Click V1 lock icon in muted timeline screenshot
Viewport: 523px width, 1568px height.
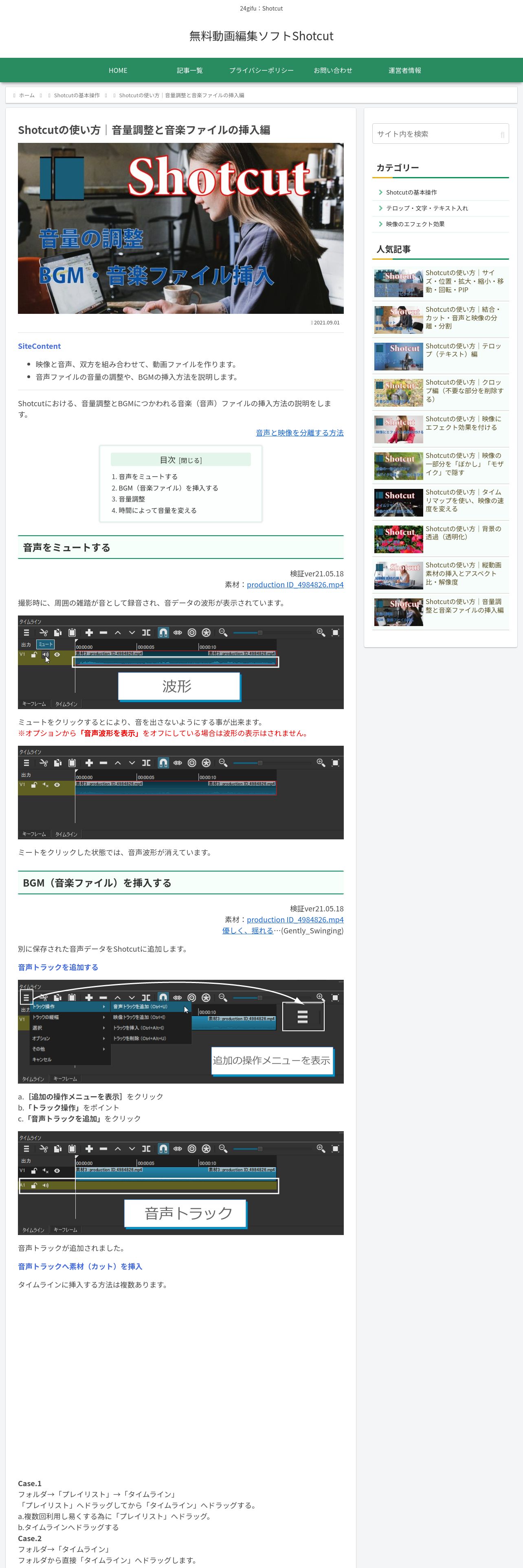[x=34, y=784]
